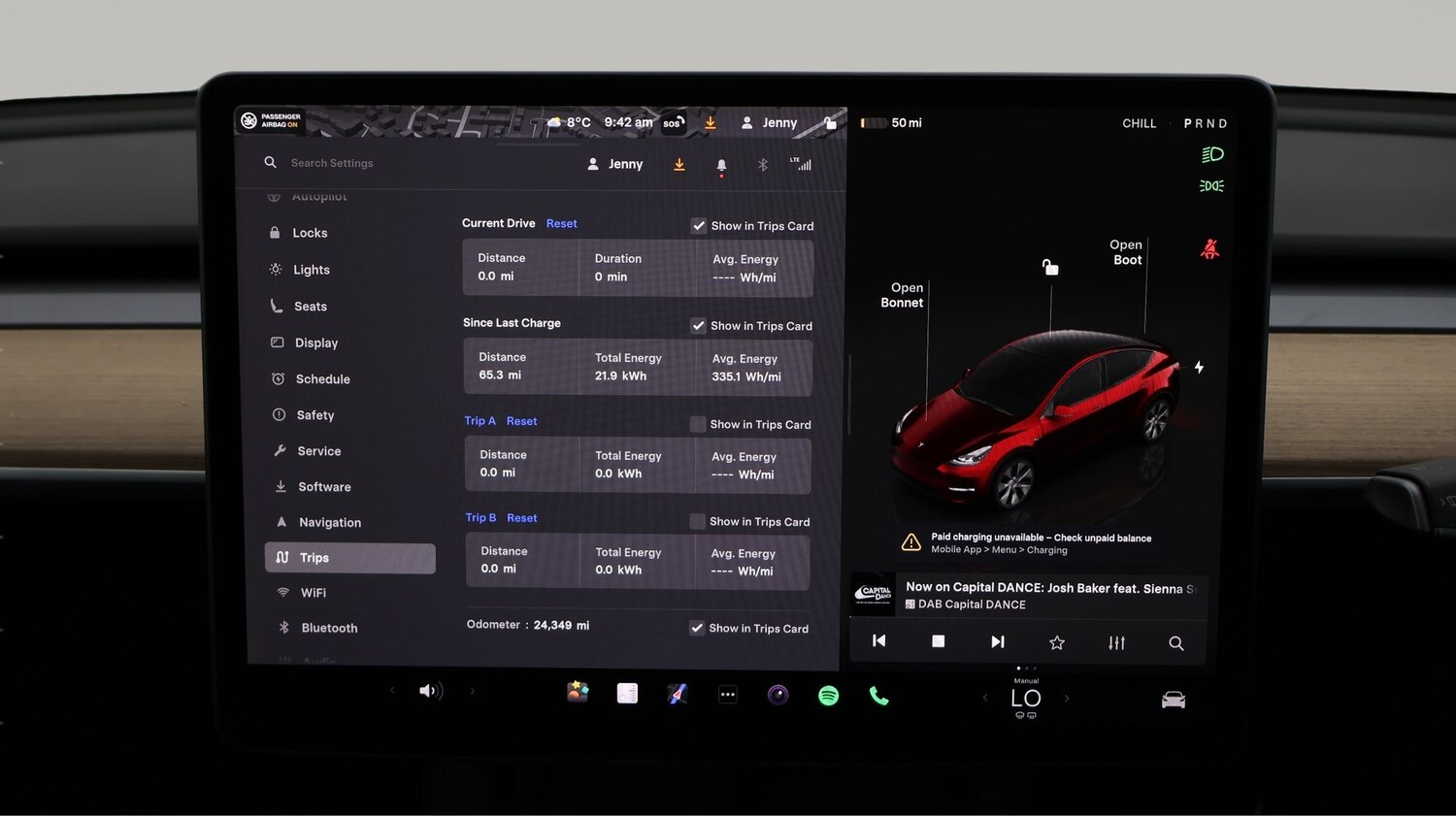Image resolution: width=1456 pixels, height=816 pixels.
Task: Open the Spotify app
Action: point(827,695)
